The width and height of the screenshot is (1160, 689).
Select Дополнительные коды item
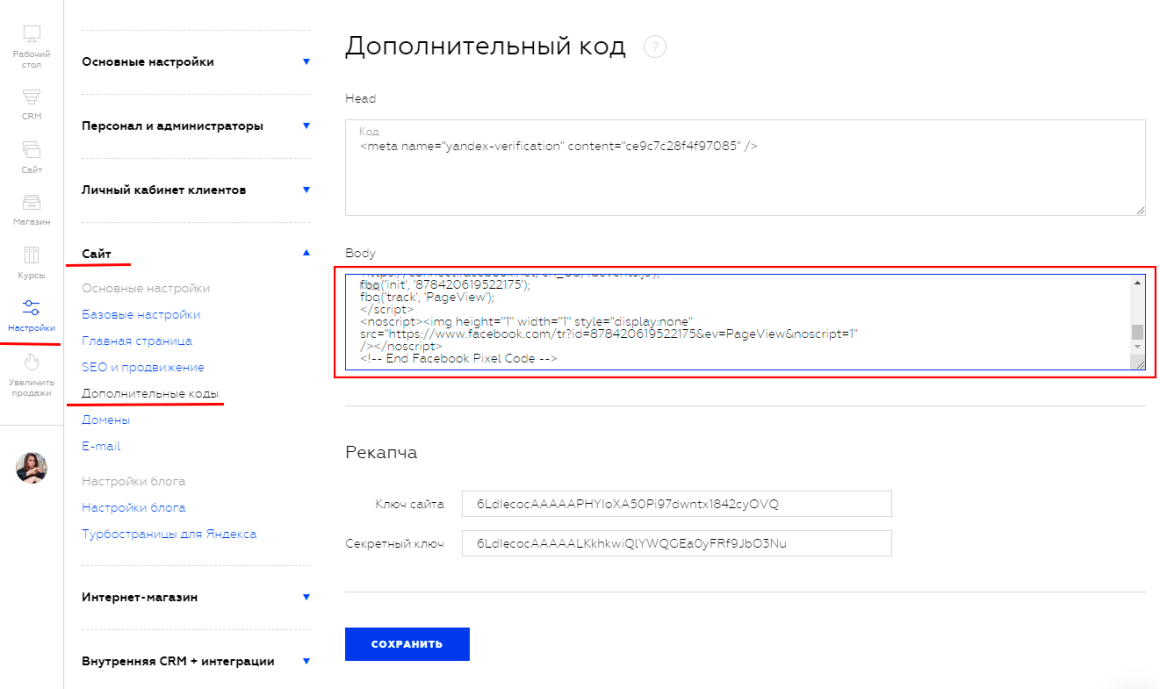pos(150,394)
